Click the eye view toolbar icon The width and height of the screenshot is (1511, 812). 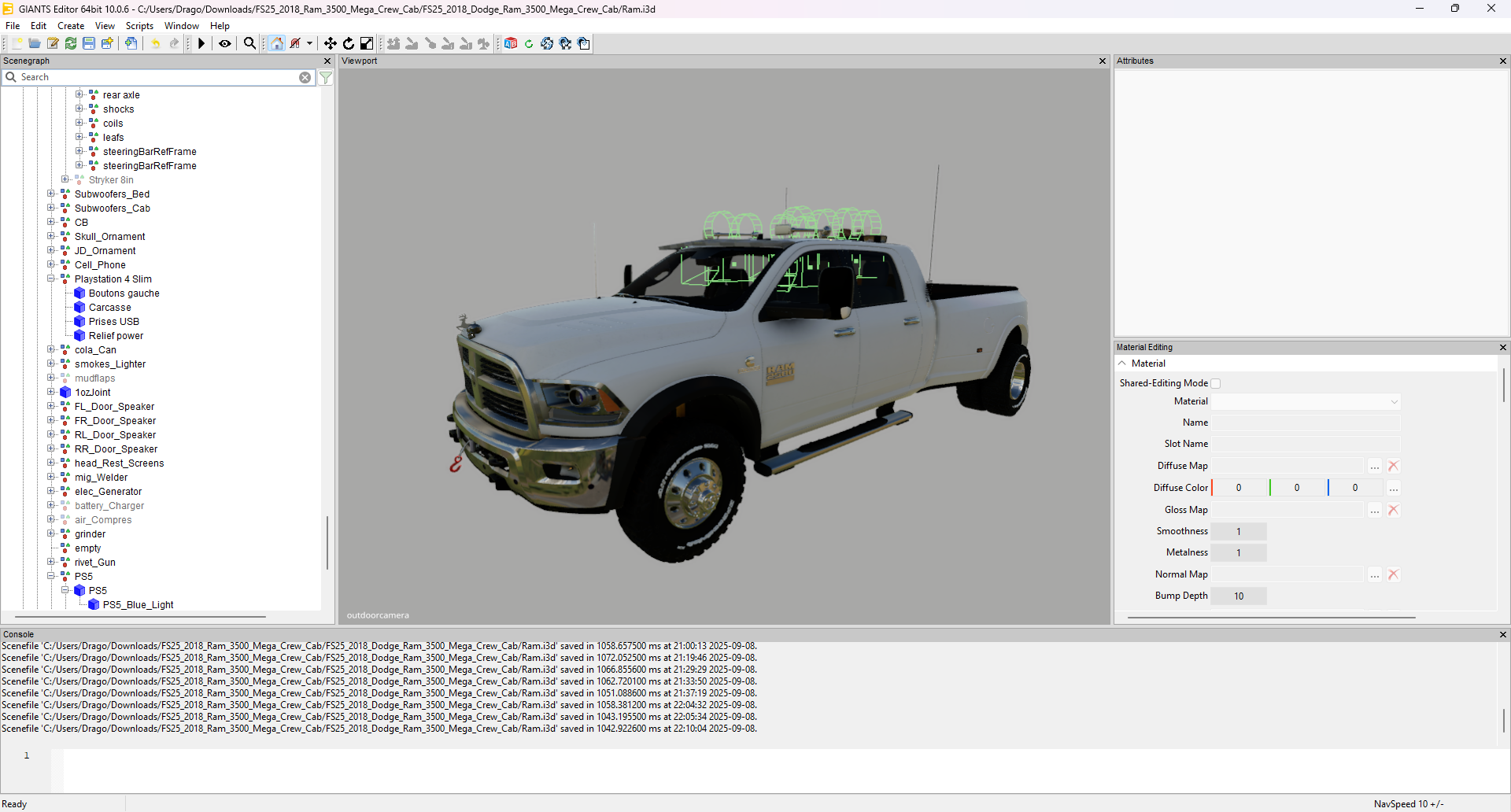(x=225, y=43)
